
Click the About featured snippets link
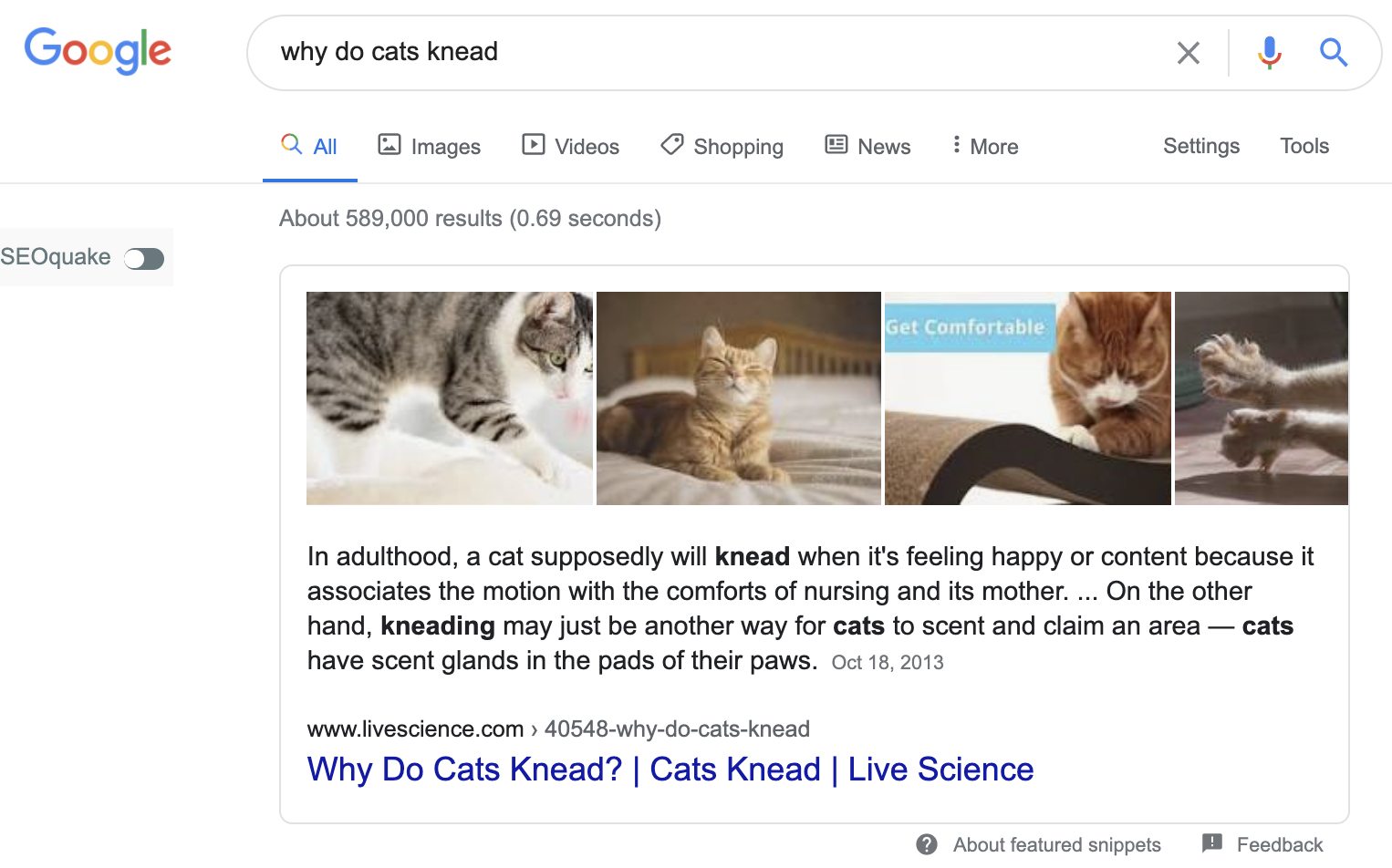pos(1057,845)
